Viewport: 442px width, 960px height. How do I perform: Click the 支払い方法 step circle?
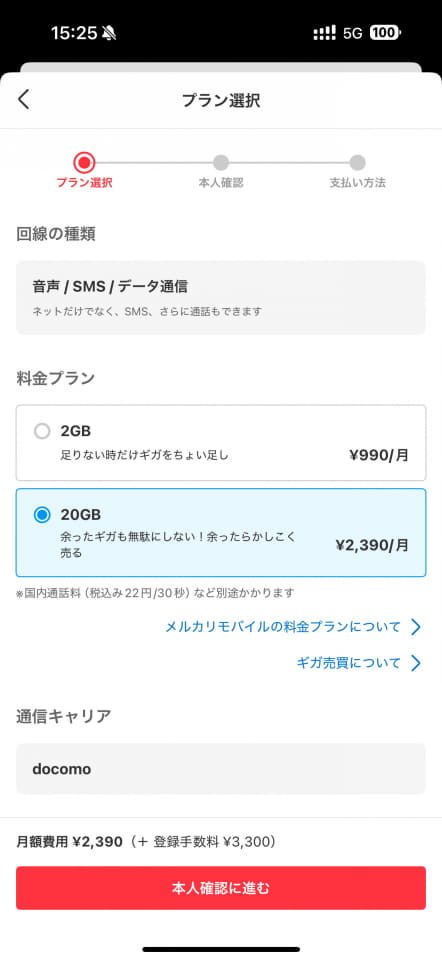(358, 163)
